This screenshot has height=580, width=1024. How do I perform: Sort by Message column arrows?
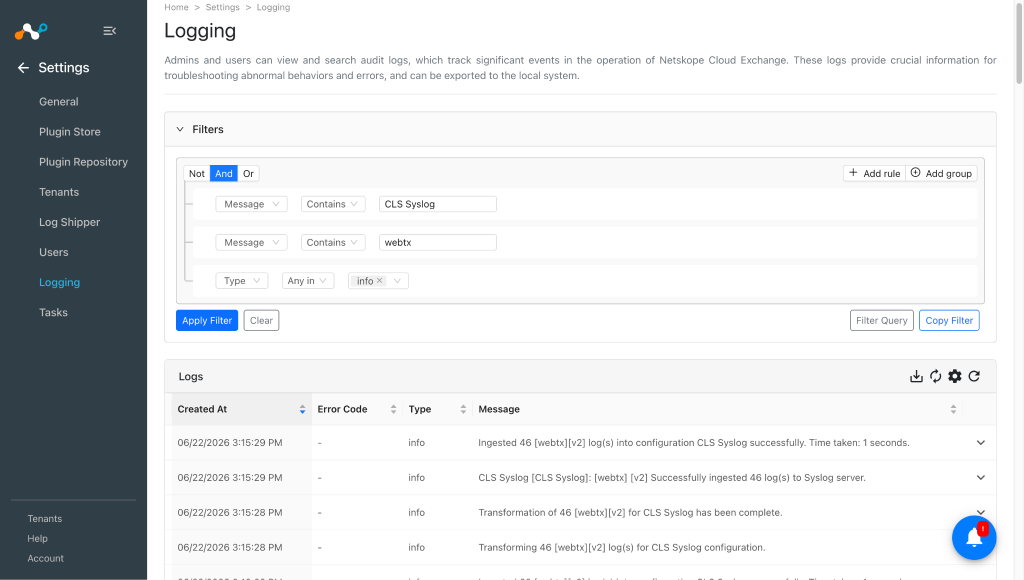[x=953, y=410]
